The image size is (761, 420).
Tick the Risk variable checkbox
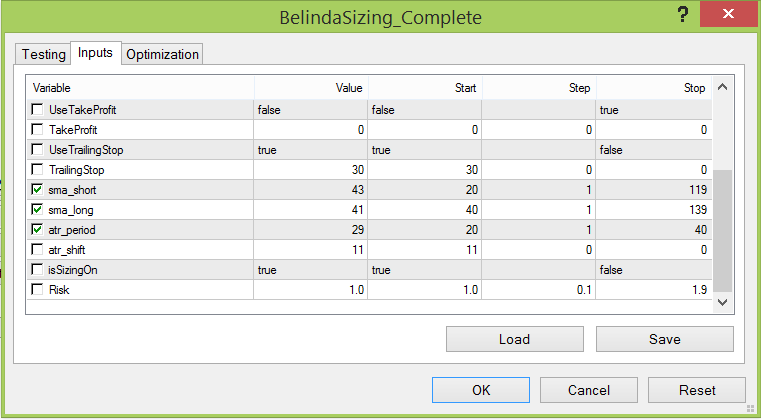[37, 289]
